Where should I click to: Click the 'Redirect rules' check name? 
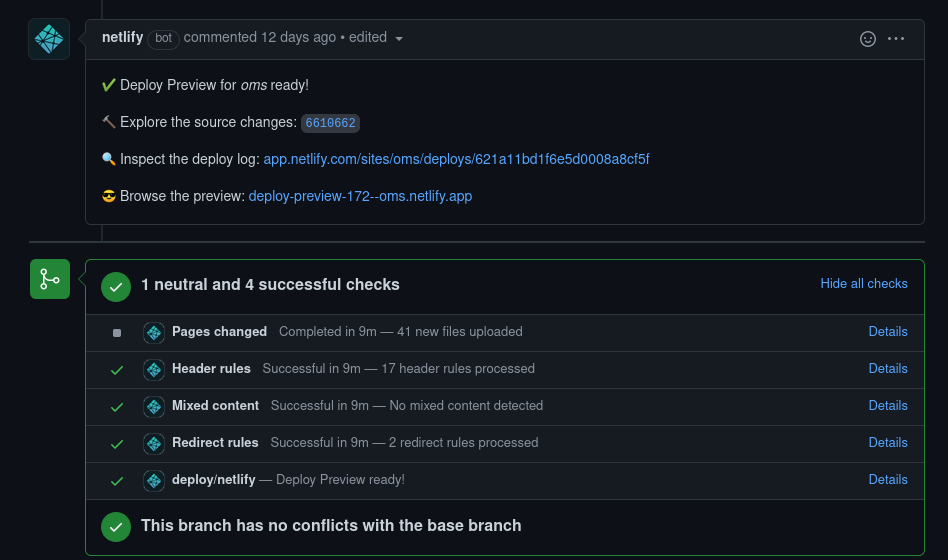pos(215,442)
